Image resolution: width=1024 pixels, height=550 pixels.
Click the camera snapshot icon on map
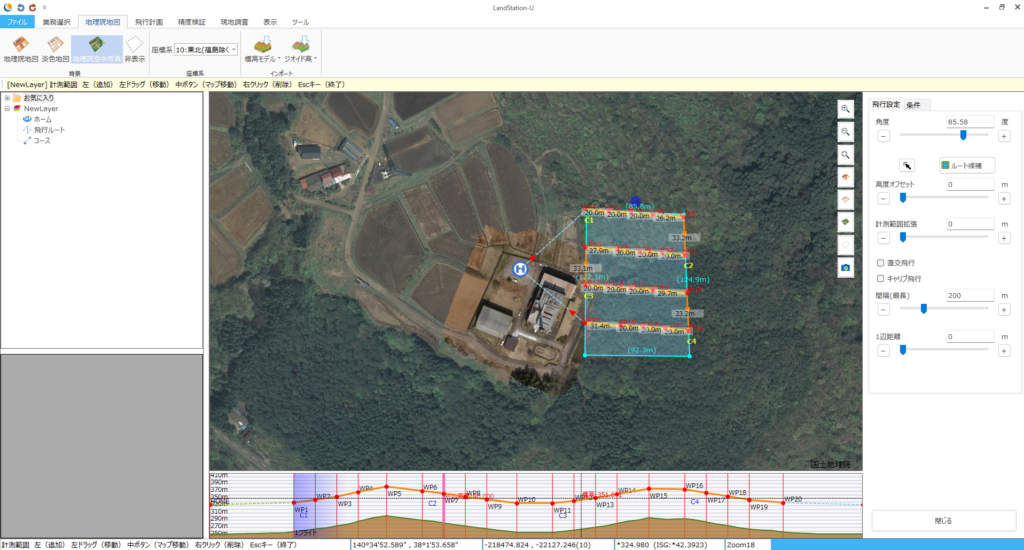coord(845,268)
